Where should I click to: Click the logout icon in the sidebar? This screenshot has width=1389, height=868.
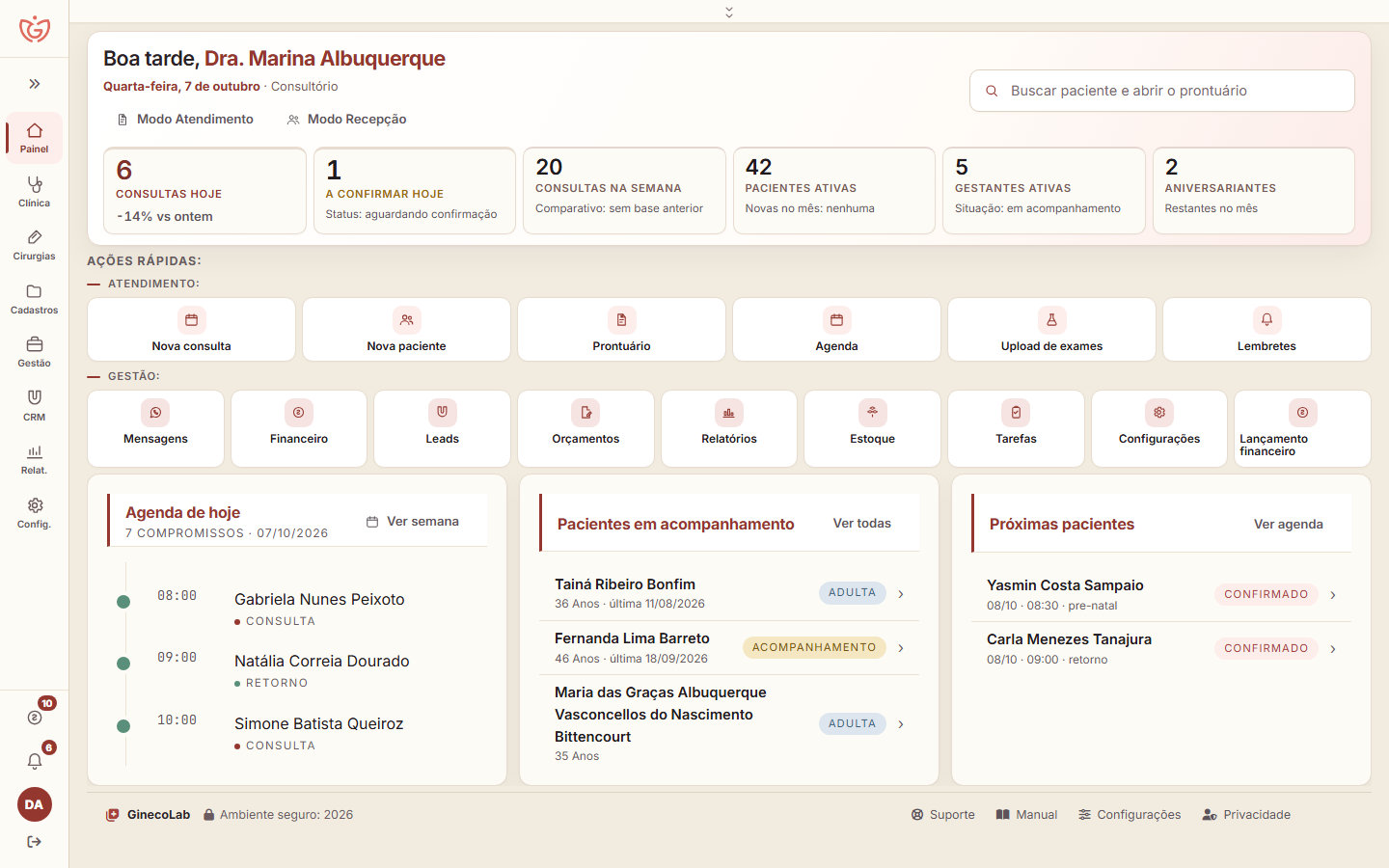[35, 842]
